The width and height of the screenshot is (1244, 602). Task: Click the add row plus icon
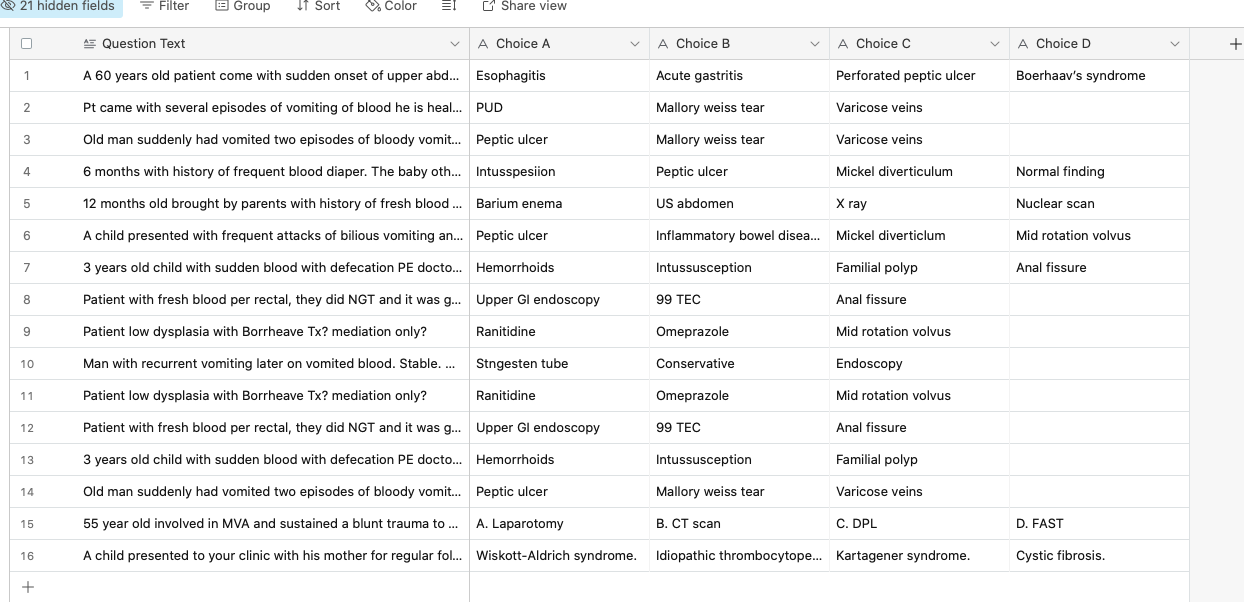pyautogui.click(x=28, y=587)
